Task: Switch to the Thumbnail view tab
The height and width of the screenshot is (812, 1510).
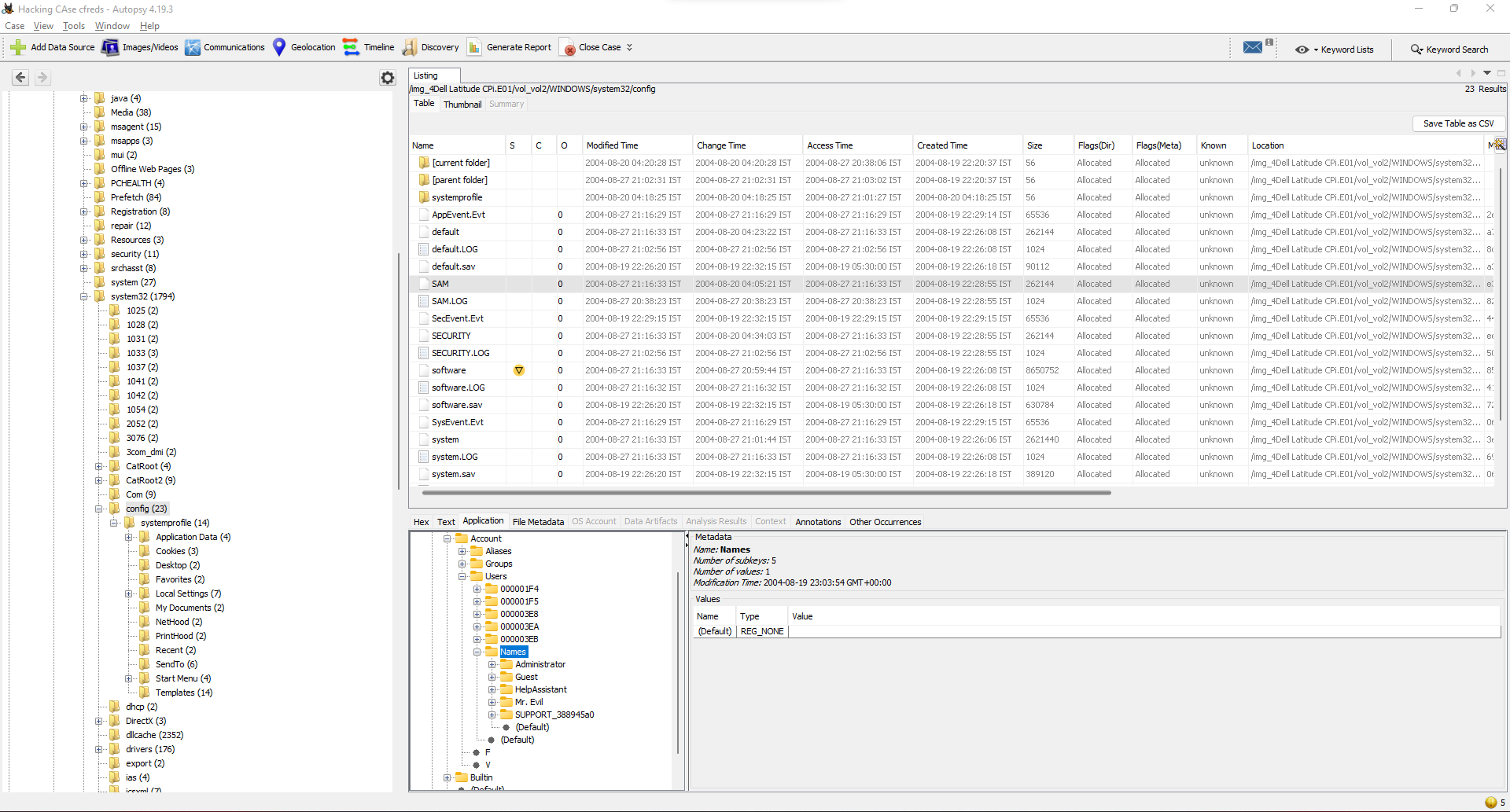Action: point(462,104)
